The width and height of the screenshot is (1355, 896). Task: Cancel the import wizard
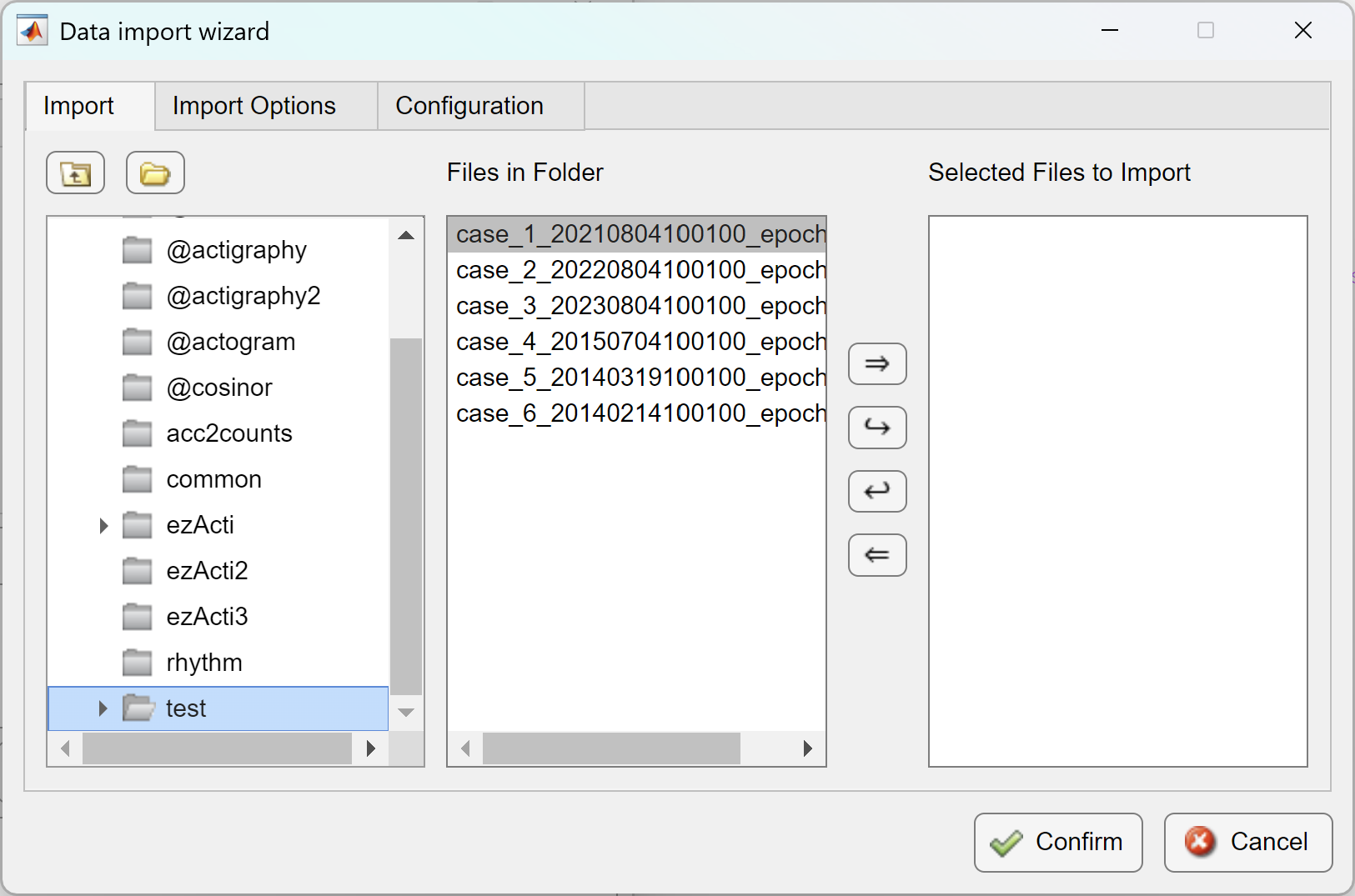(1247, 843)
